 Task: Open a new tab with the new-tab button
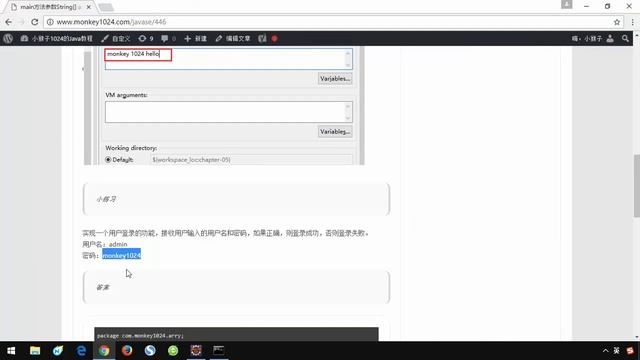pyautogui.click(x=106, y=7)
